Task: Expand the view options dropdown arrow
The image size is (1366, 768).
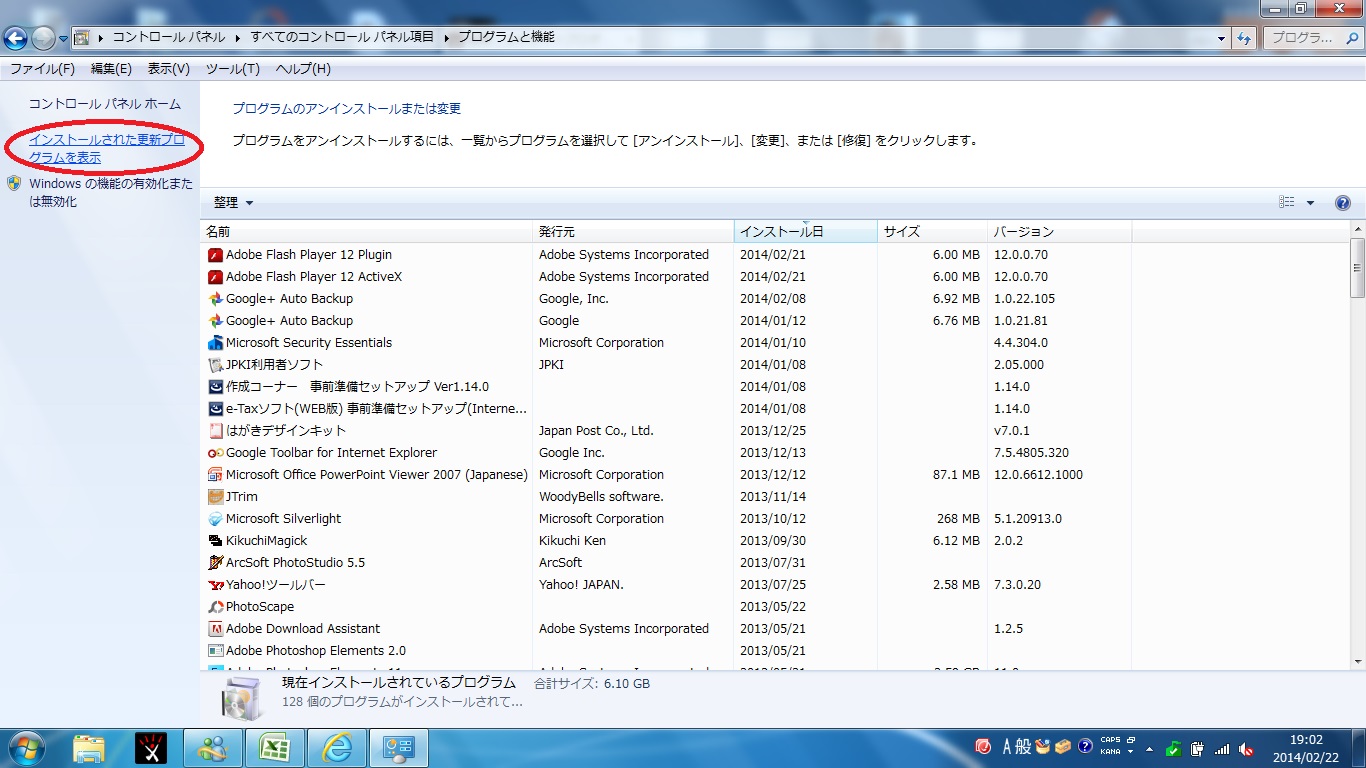Action: tap(1310, 203)
